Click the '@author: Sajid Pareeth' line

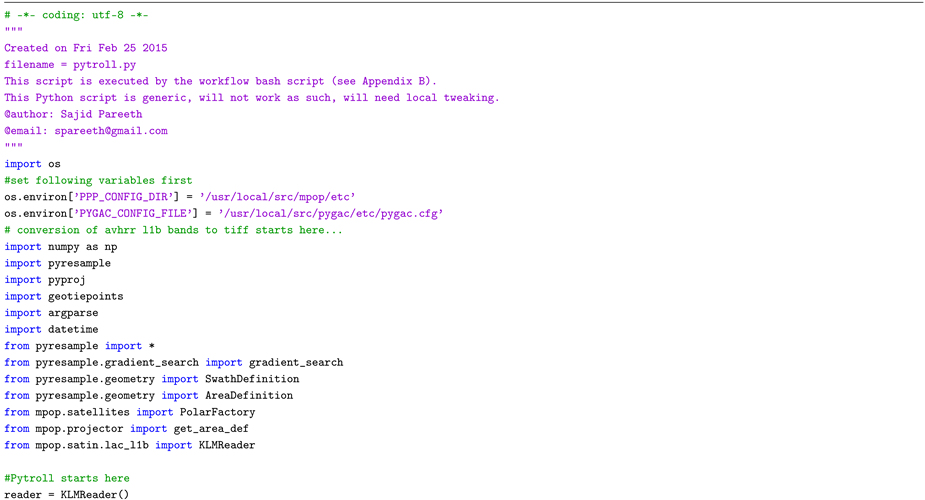pyautogui.click(x=73, y=114)
